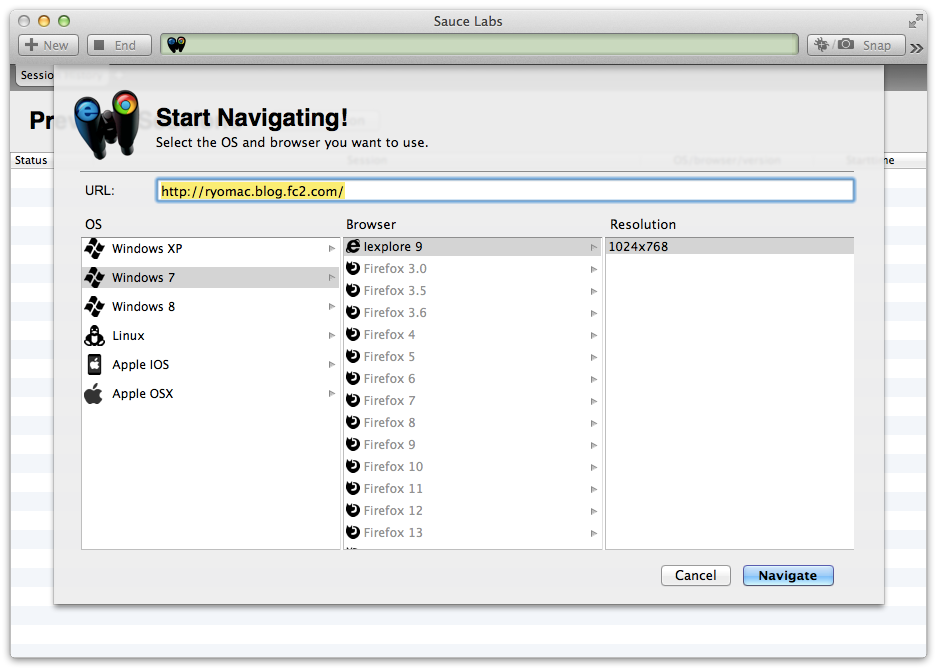Click the binoculars icon in the address bar
937x668 pixels.
[x=176, y=45]
